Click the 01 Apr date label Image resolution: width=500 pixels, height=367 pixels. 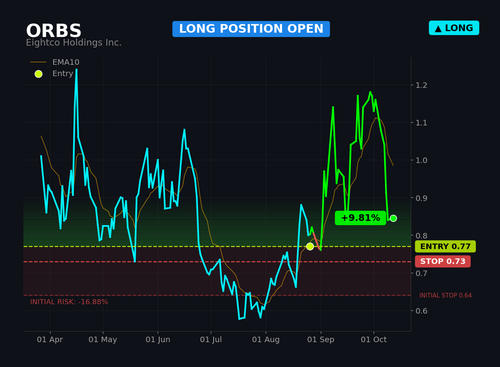tap(50, 340)
